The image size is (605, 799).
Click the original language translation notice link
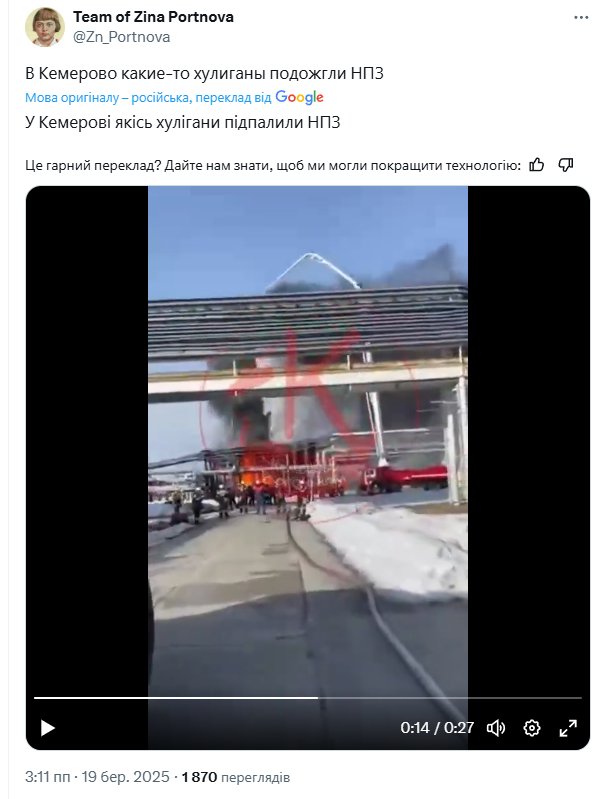(x=148, y=97)
